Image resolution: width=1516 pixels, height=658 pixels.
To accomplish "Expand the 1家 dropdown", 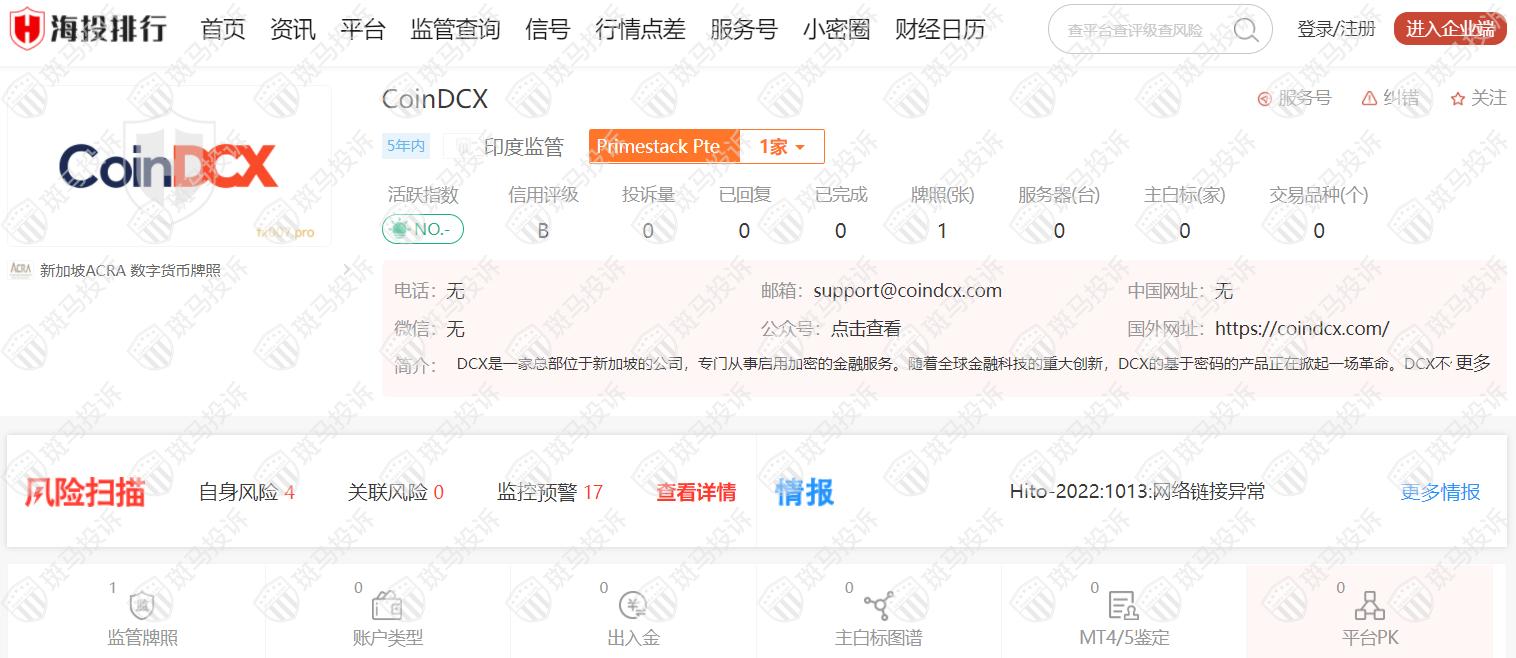I will pos(781,147).
